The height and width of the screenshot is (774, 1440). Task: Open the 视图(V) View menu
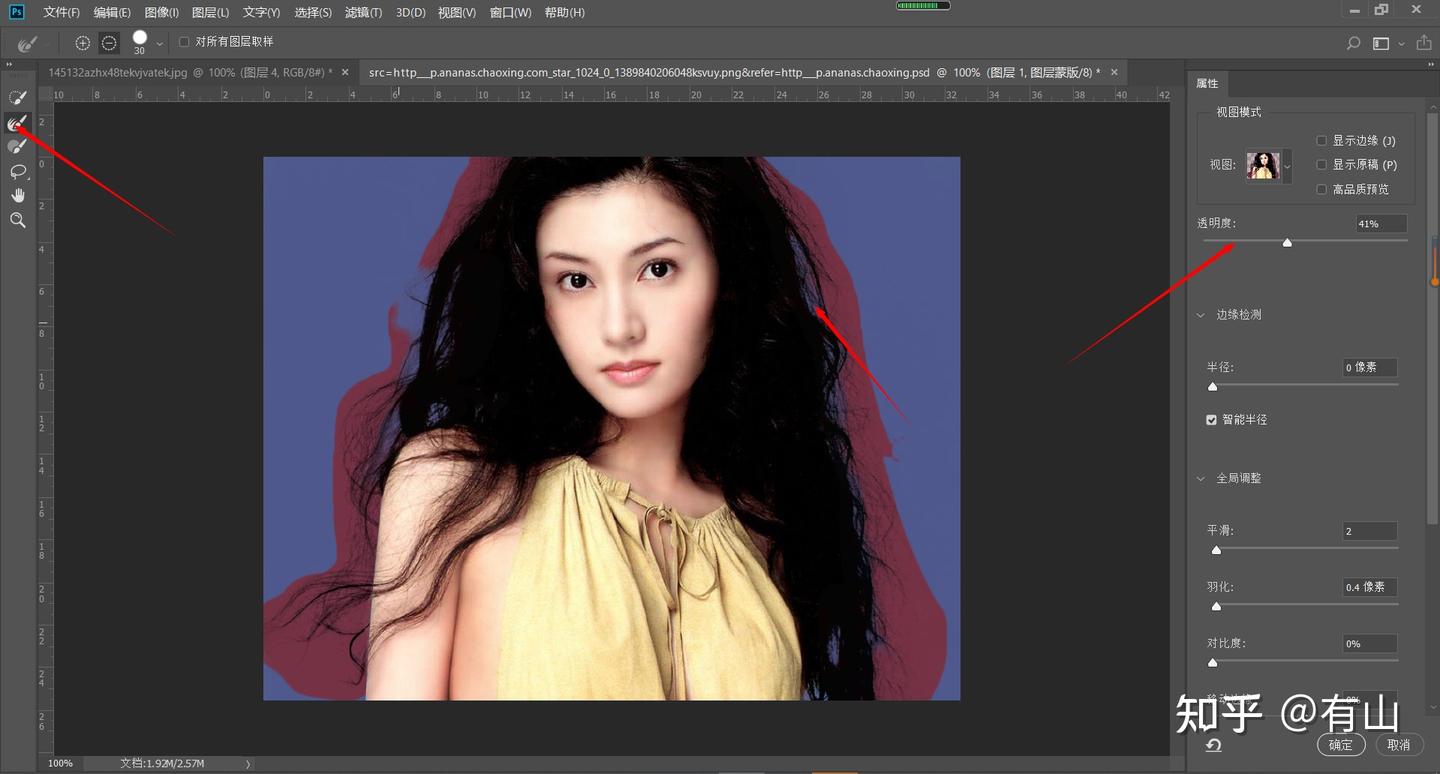457,13
